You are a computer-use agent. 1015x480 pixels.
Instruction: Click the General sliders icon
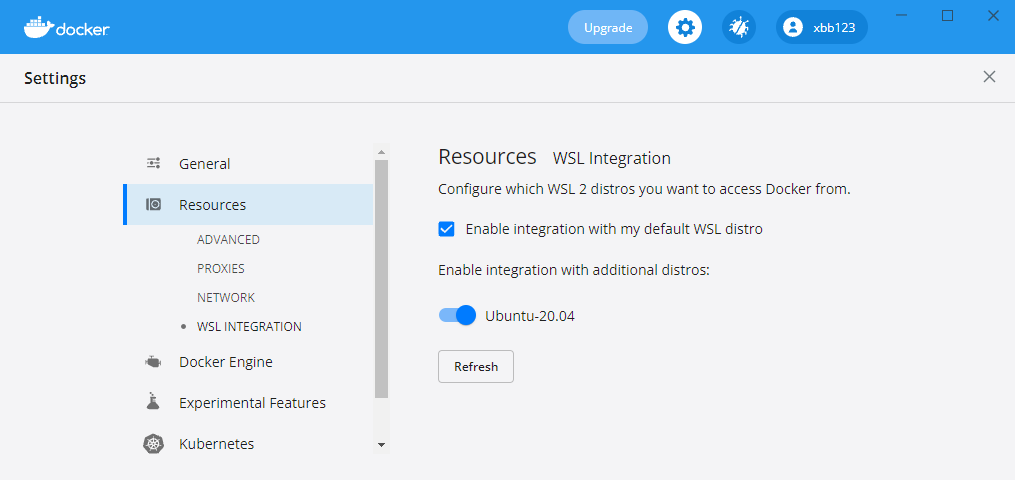[153, 164]
